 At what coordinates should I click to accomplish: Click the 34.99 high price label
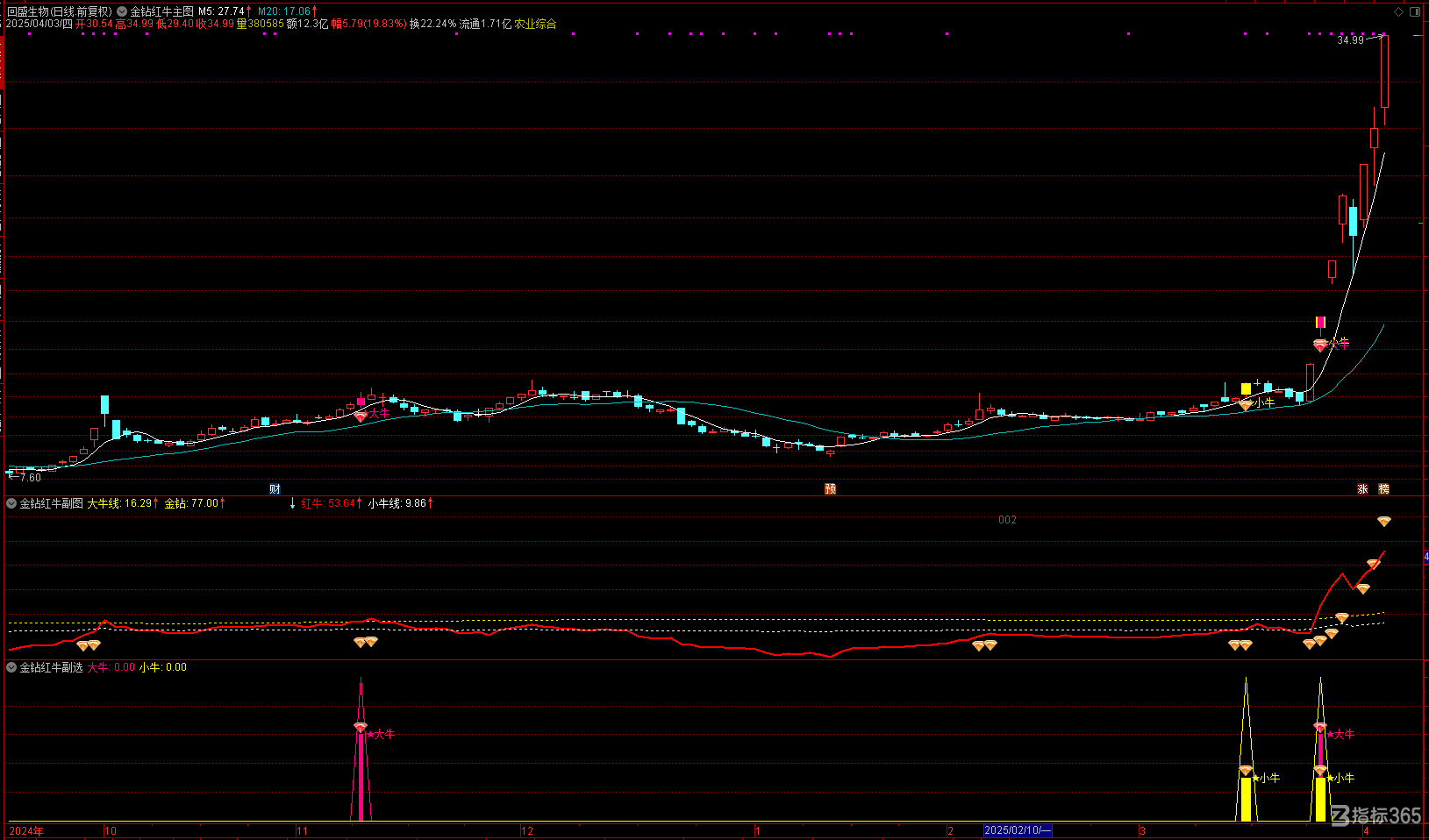1350,40
